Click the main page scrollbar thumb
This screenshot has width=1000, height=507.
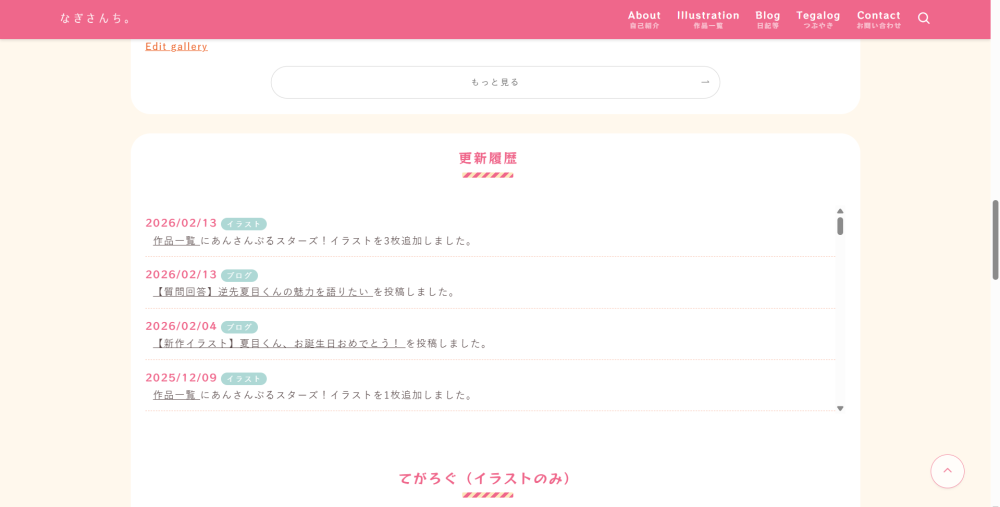tap(995, 240)
